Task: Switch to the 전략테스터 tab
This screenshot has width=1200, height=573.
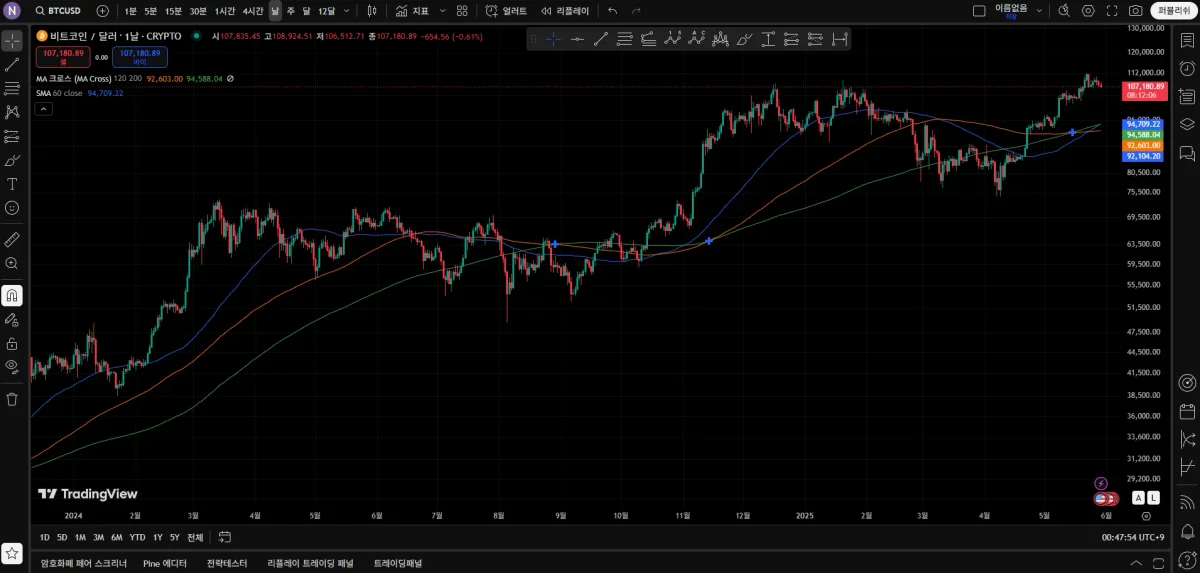Action: point(227,563)
